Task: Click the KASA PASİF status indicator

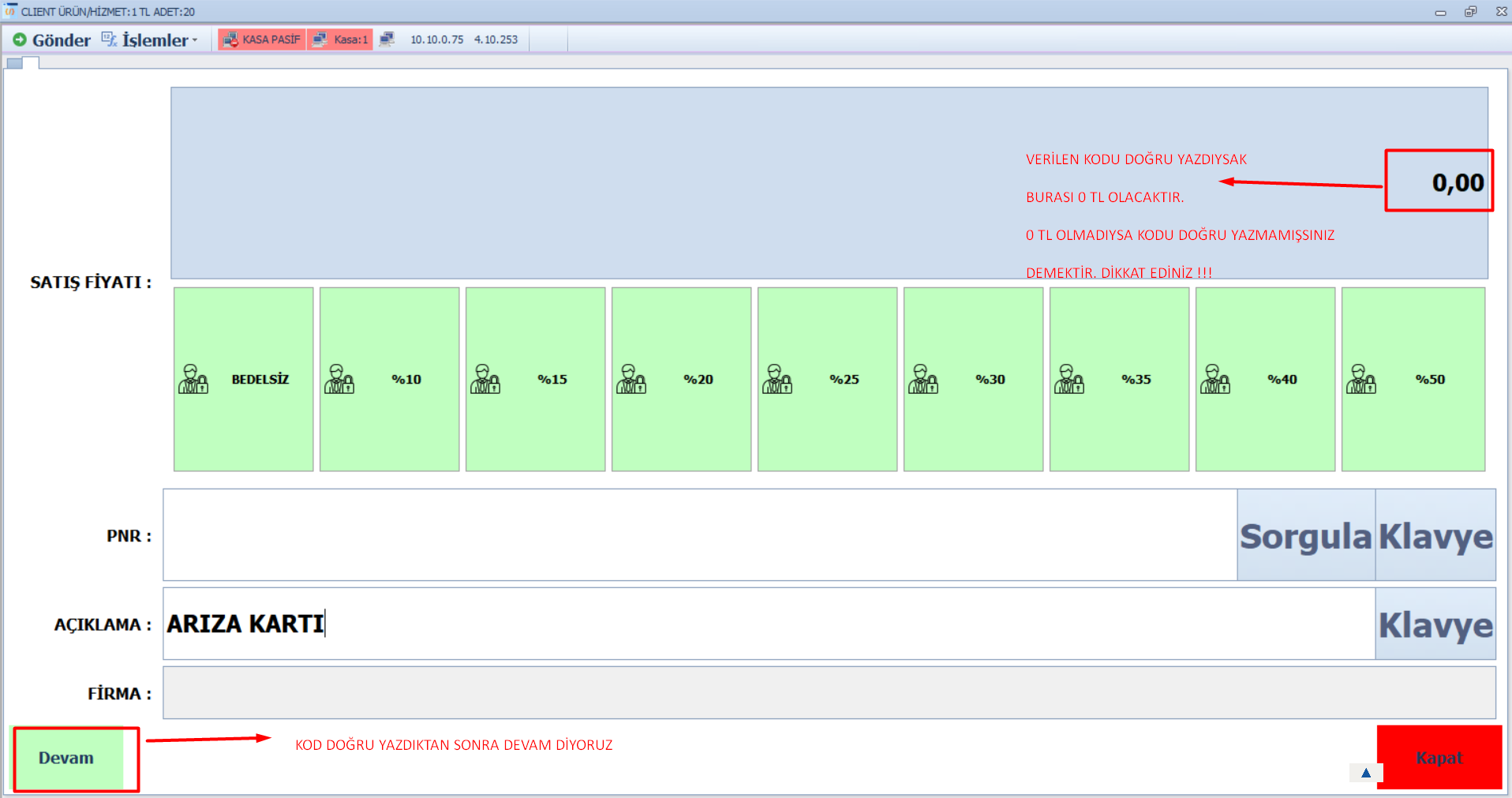Action: coord(262,39)
